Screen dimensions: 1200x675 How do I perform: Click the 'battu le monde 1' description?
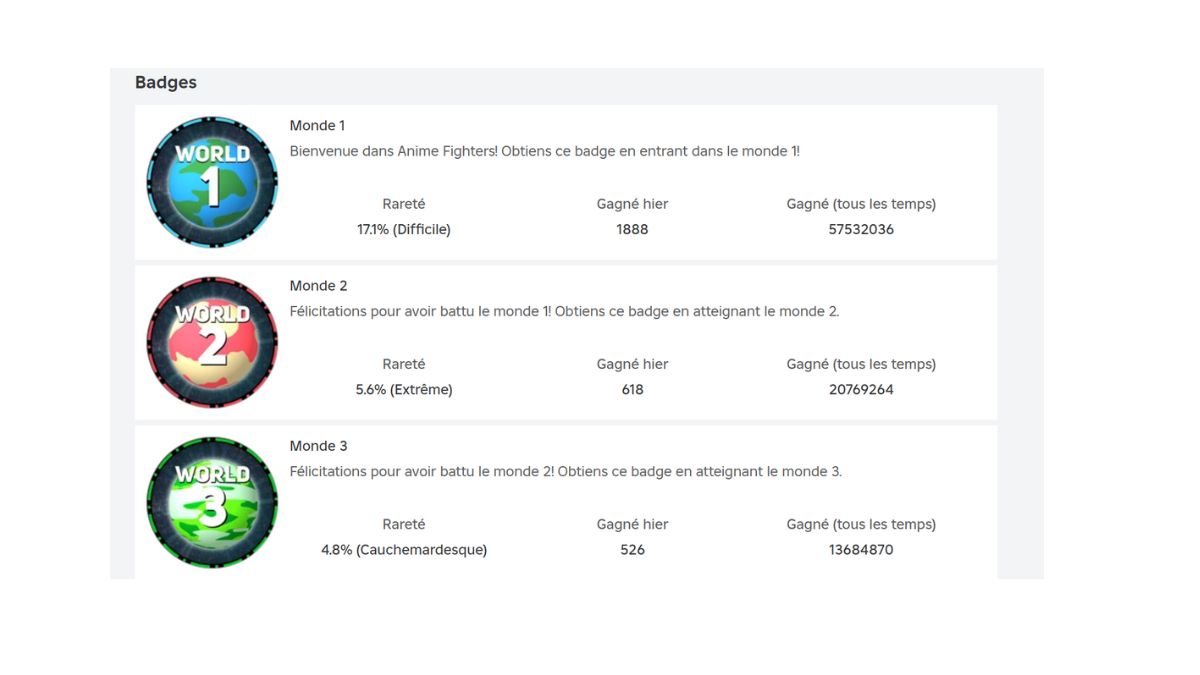564,311
